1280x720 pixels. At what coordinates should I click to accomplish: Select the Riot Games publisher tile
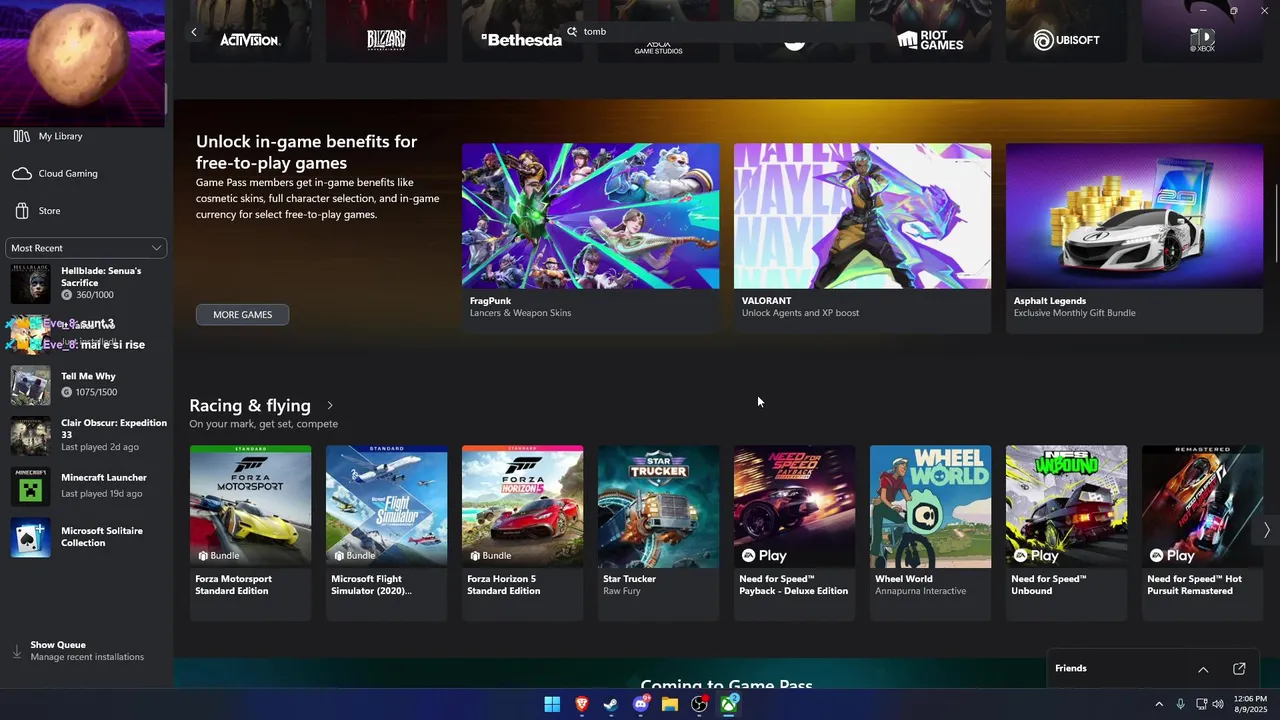[930, 31]
